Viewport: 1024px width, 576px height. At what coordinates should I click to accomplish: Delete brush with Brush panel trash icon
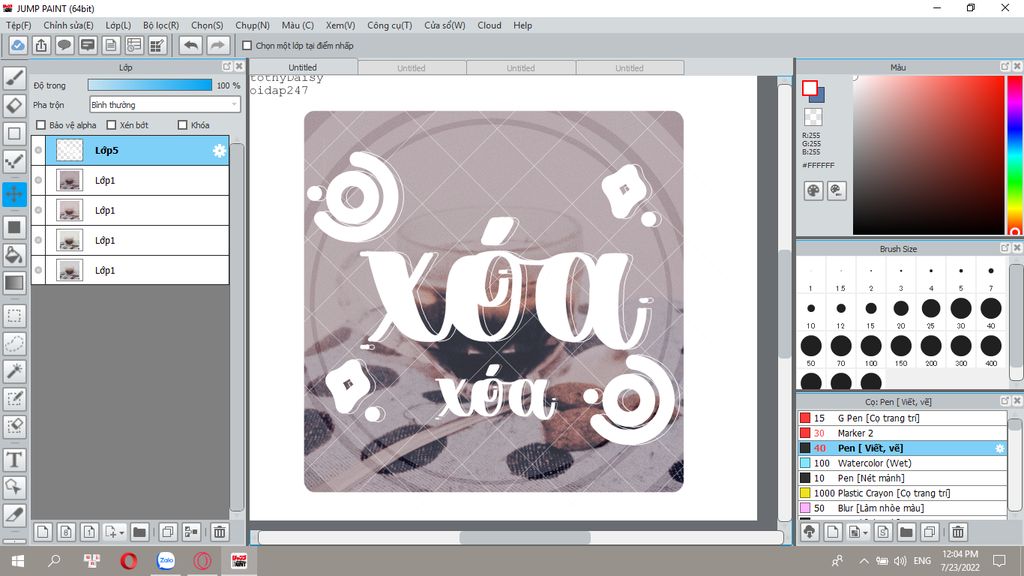pos(958,532)
